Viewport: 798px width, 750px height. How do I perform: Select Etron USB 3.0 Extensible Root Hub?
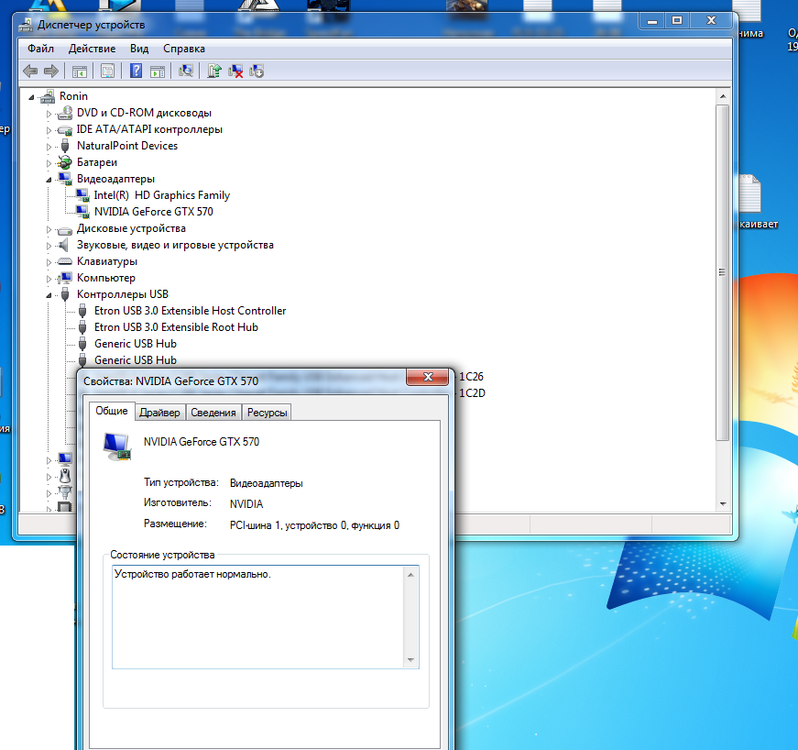click(176, 327)
